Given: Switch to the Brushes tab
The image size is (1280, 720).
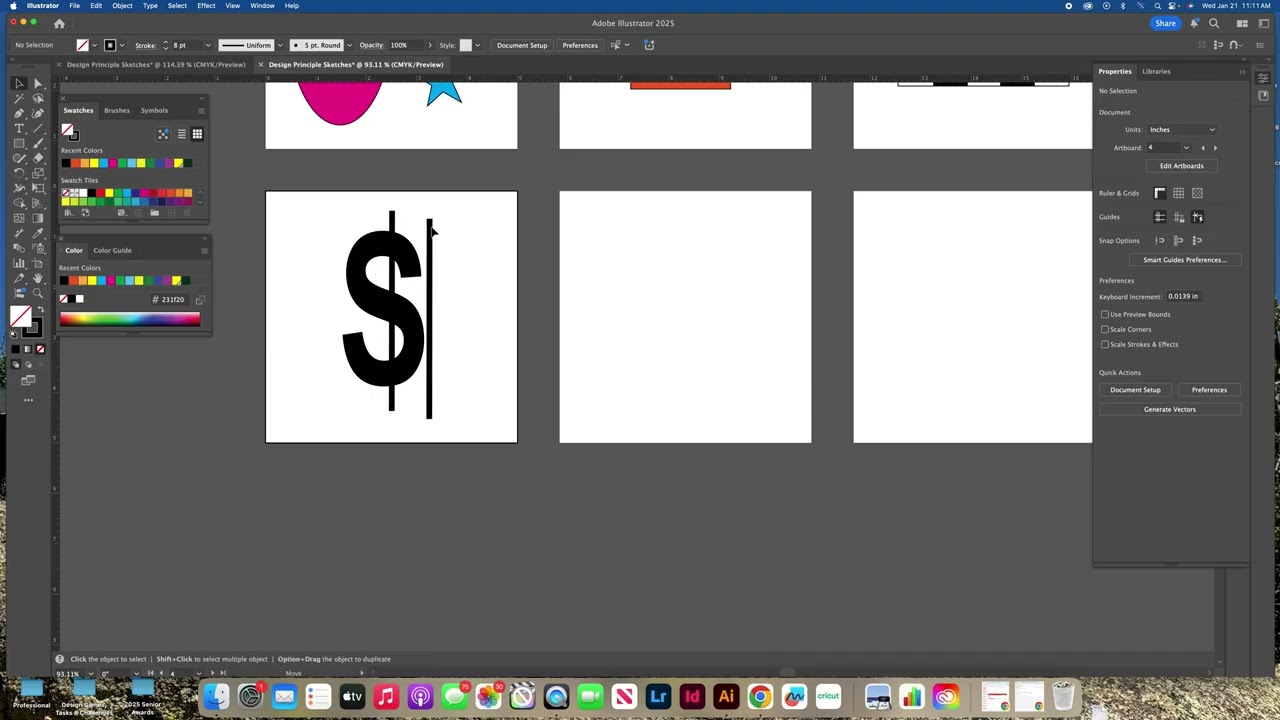Looking at the screenshot, I should pos(117,110).
